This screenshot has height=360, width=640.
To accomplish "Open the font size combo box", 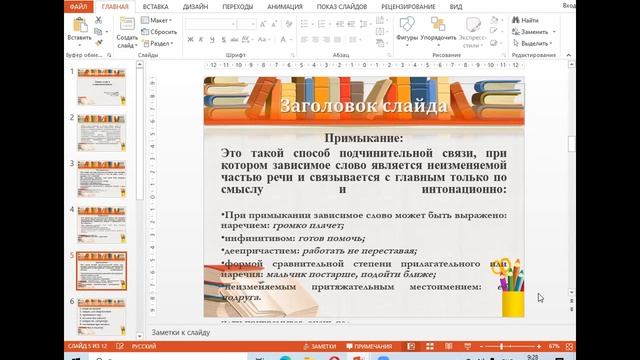I will [x=247, y=24].
